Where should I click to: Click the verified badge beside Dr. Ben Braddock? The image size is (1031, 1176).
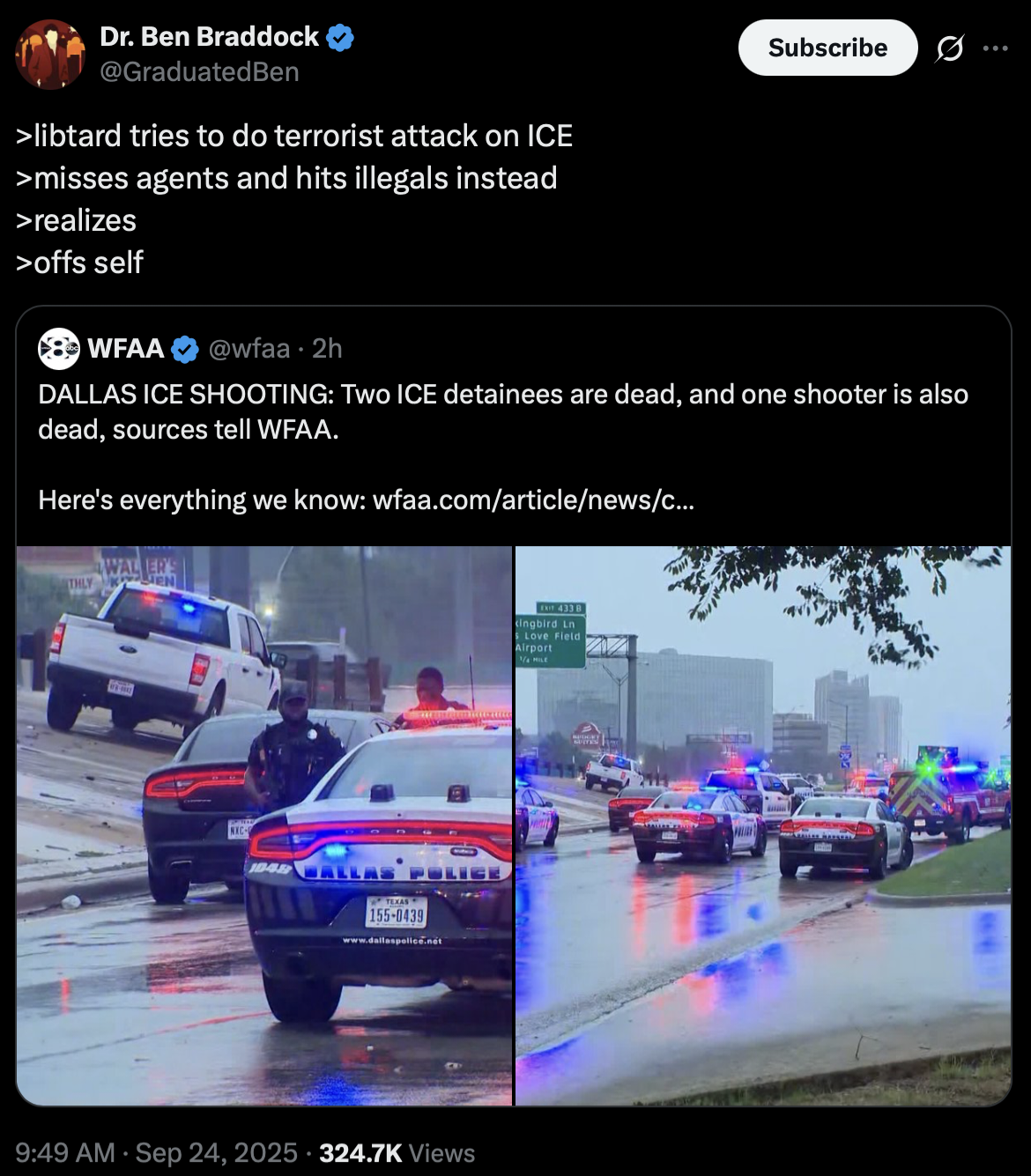[x=340, y=37]
